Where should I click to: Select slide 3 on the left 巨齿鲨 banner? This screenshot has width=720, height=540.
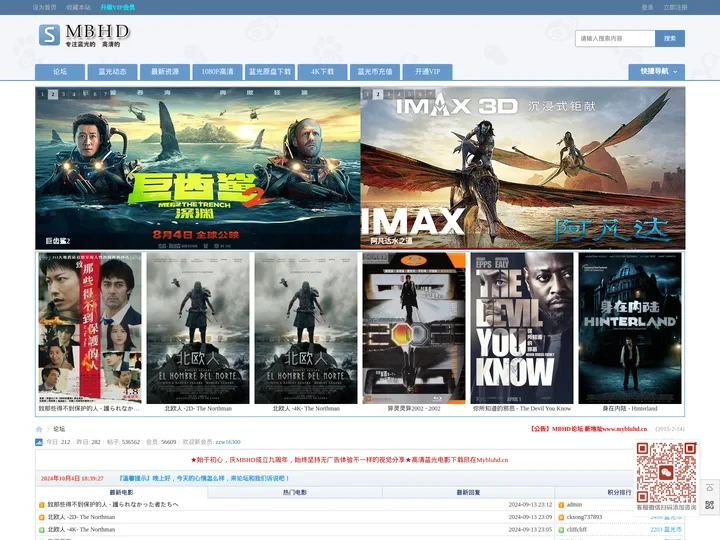tap(63, 94)
